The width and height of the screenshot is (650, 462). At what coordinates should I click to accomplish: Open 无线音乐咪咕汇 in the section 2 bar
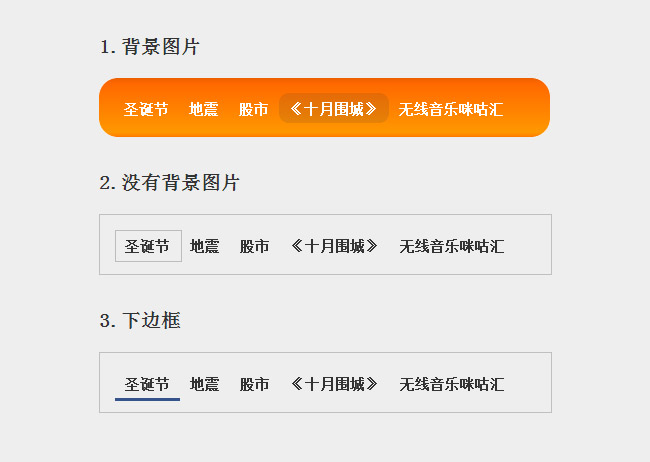451,246
